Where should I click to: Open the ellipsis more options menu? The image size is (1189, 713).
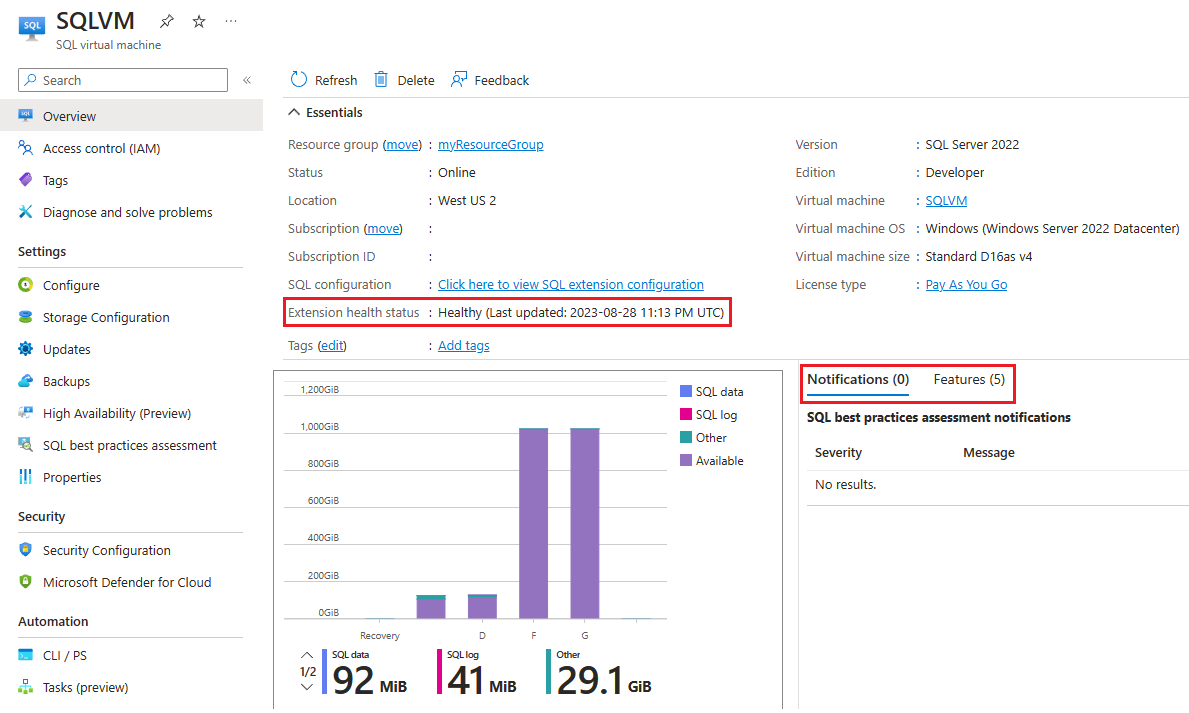[x=231, y=21]
